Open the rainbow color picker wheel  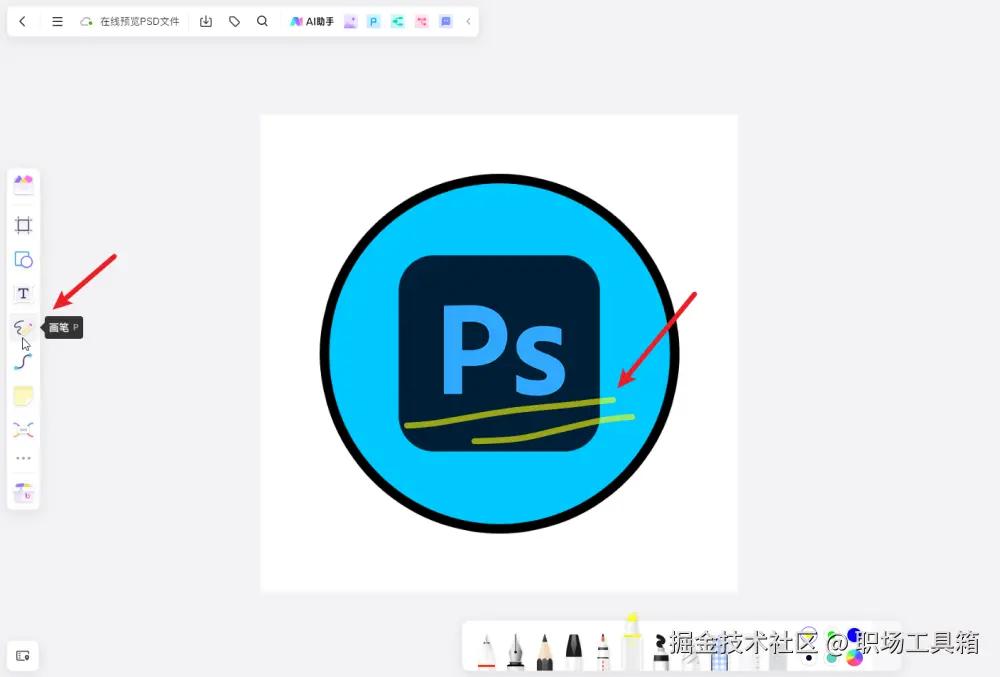[854, 657]
